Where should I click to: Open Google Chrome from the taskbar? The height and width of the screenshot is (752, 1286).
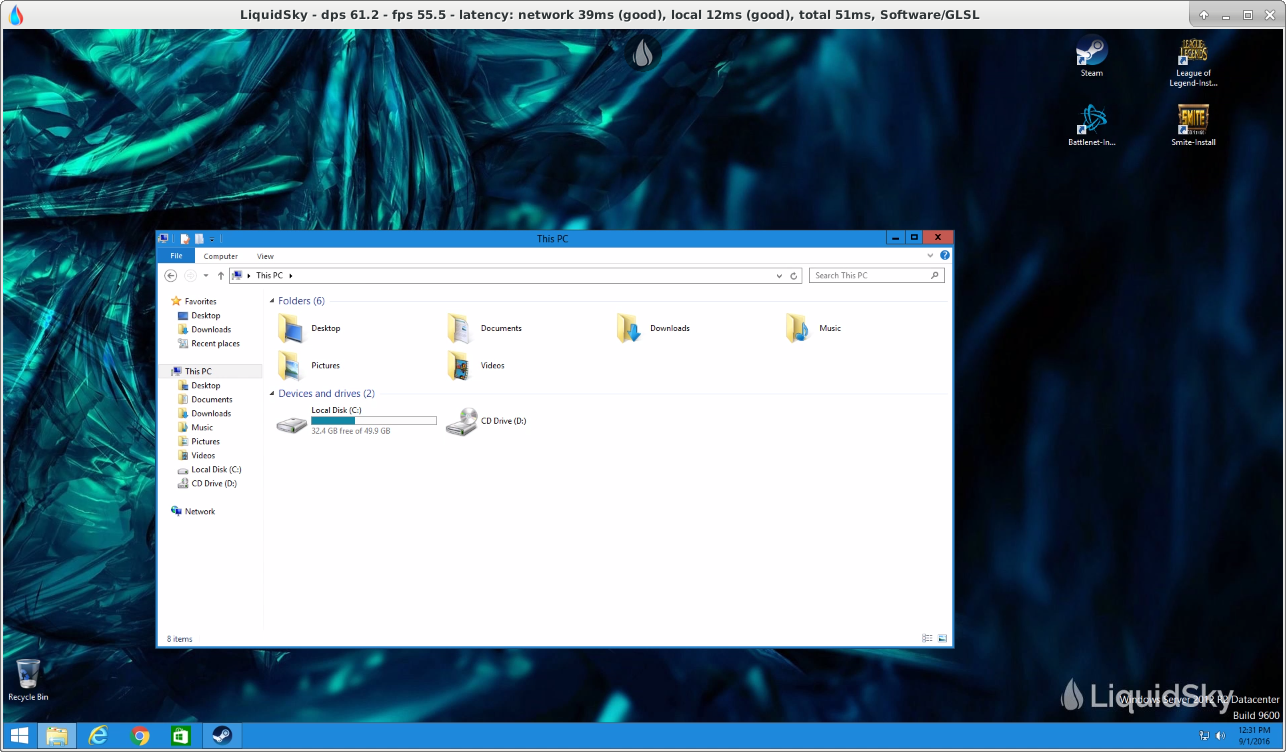click(140, 736)
